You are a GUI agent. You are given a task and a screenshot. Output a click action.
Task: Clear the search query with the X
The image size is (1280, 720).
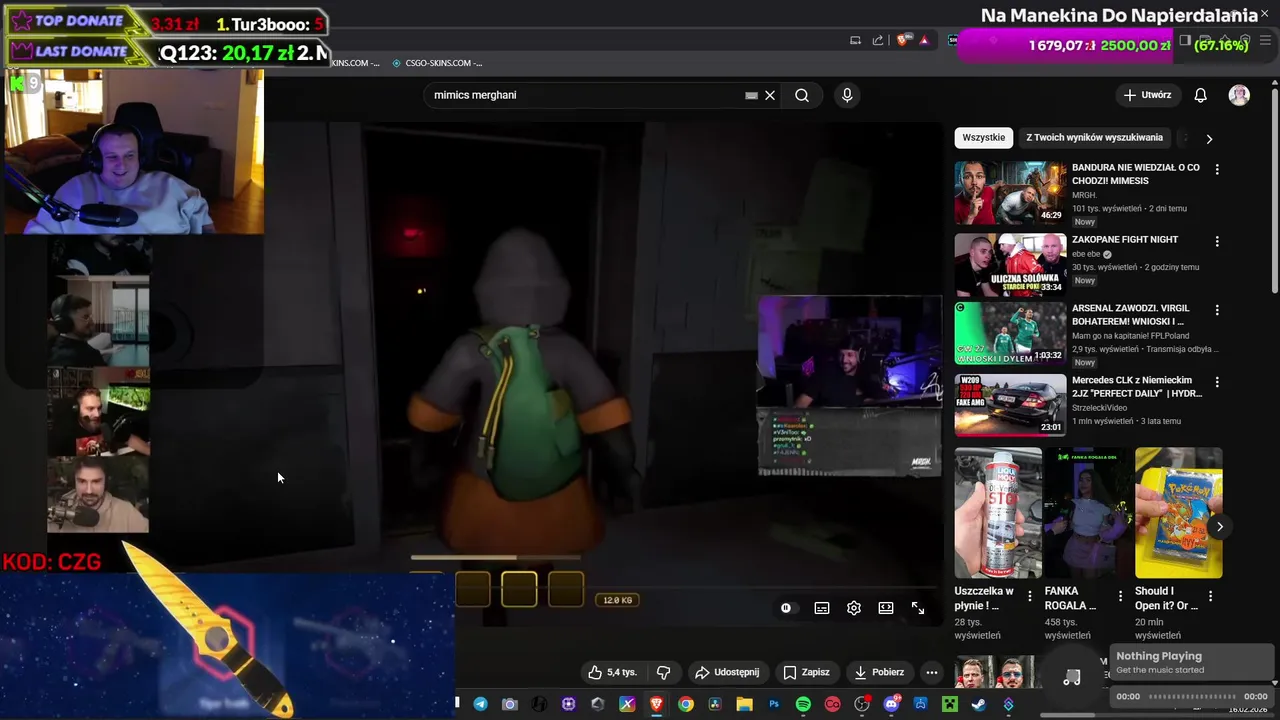pyautogui.click(x=770, y=95)
